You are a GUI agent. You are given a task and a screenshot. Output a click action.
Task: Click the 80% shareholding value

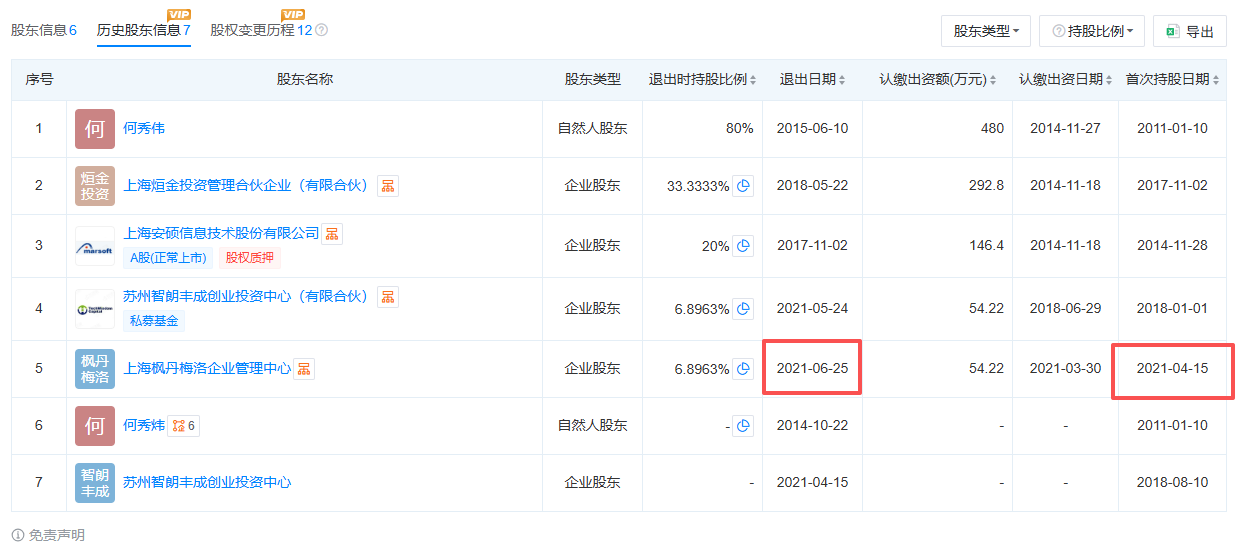pyautogui.click(x=739, y=129)
